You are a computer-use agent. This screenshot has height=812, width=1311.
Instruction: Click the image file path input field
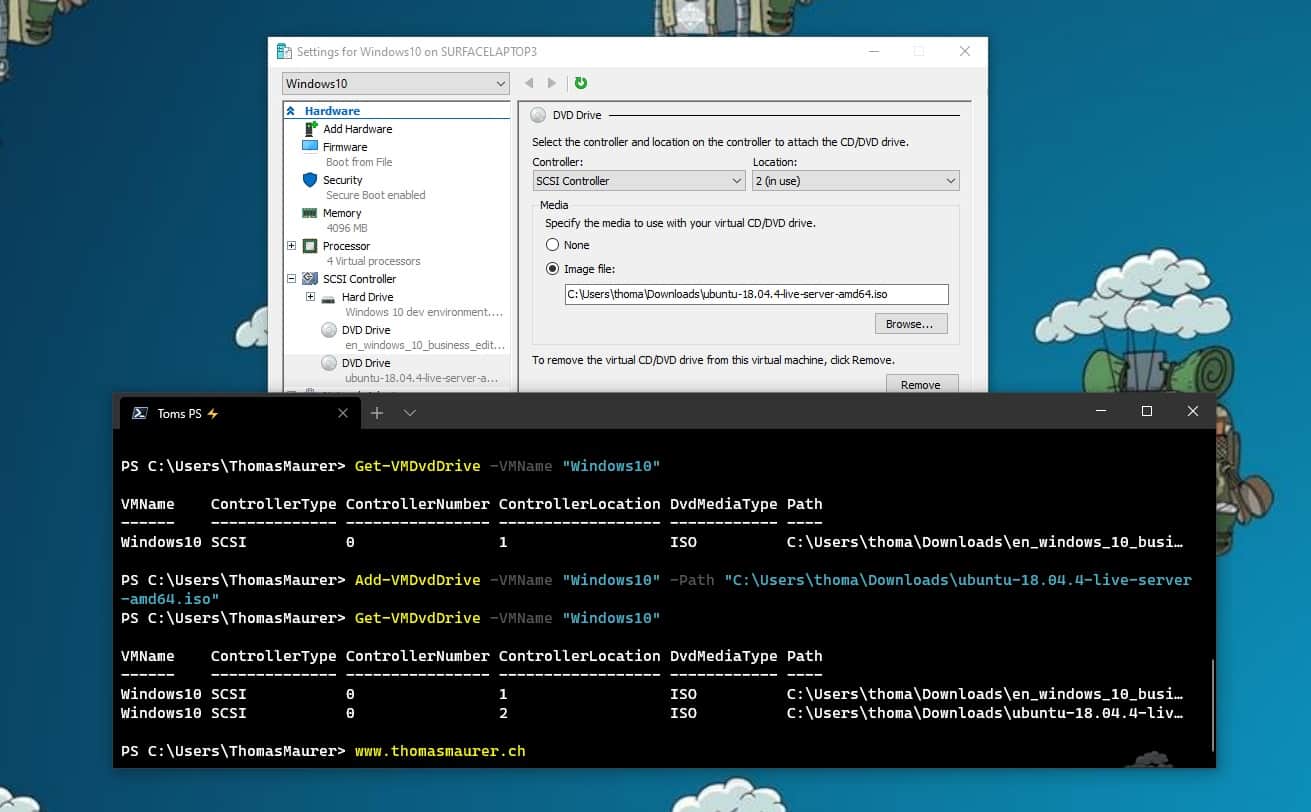click(x=756, y=294)
